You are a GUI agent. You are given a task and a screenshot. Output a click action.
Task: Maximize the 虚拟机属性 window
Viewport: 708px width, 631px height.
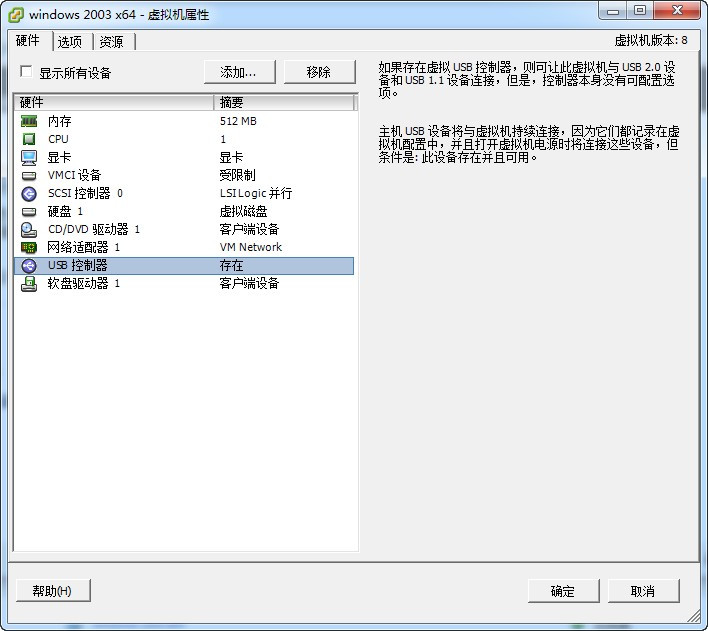pos(640,11)
